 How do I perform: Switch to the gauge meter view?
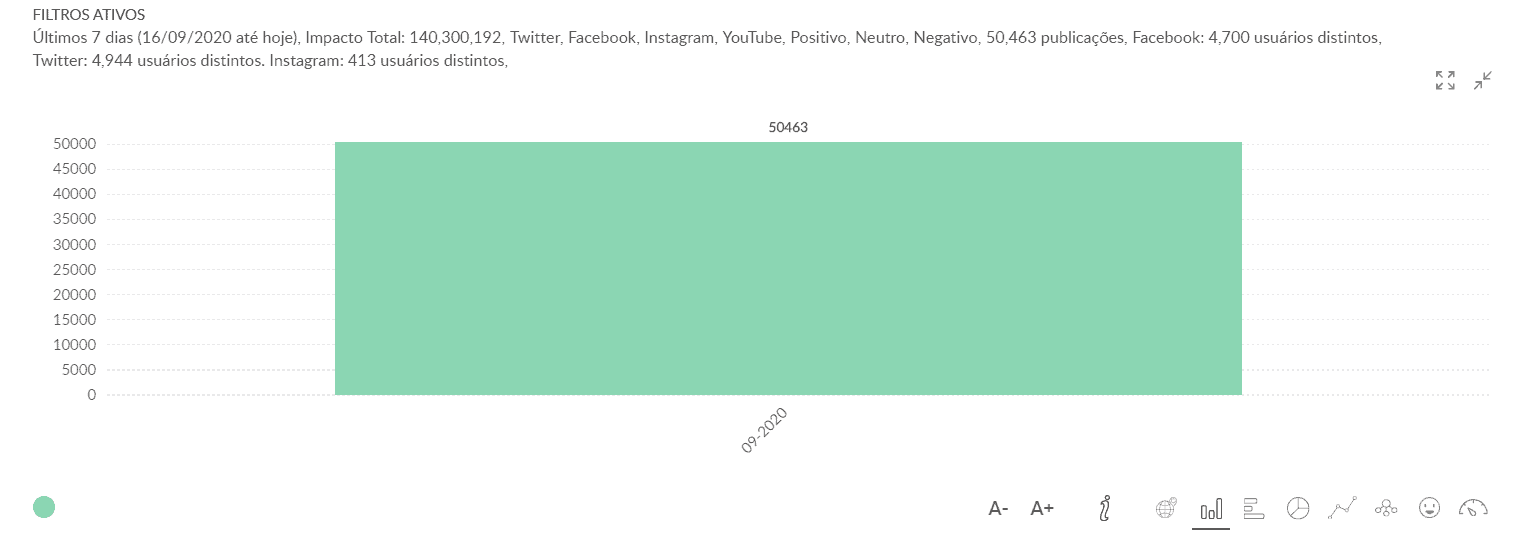pos(1473,508)
